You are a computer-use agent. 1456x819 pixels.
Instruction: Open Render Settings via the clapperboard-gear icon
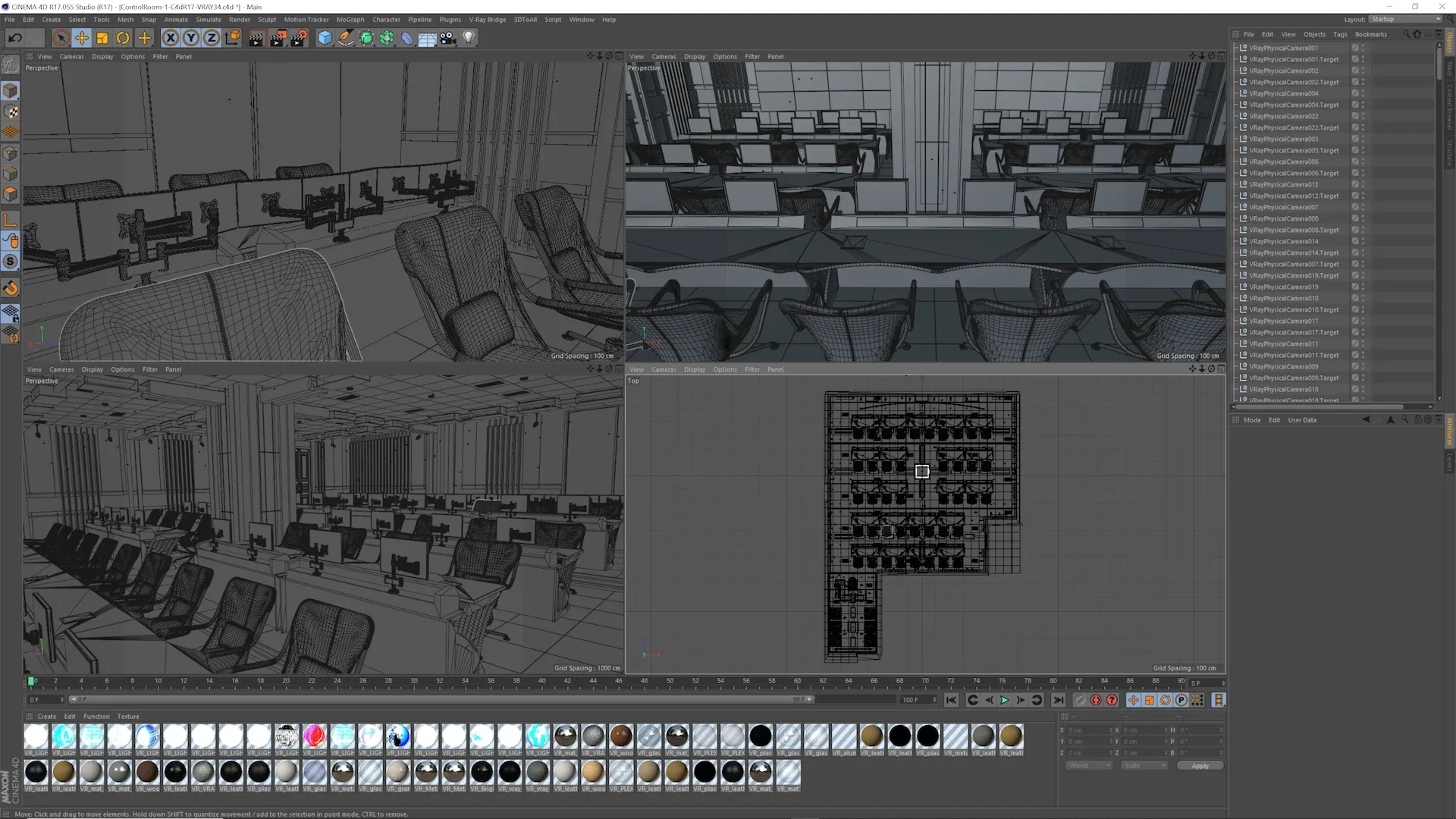(x=299, y=38)
